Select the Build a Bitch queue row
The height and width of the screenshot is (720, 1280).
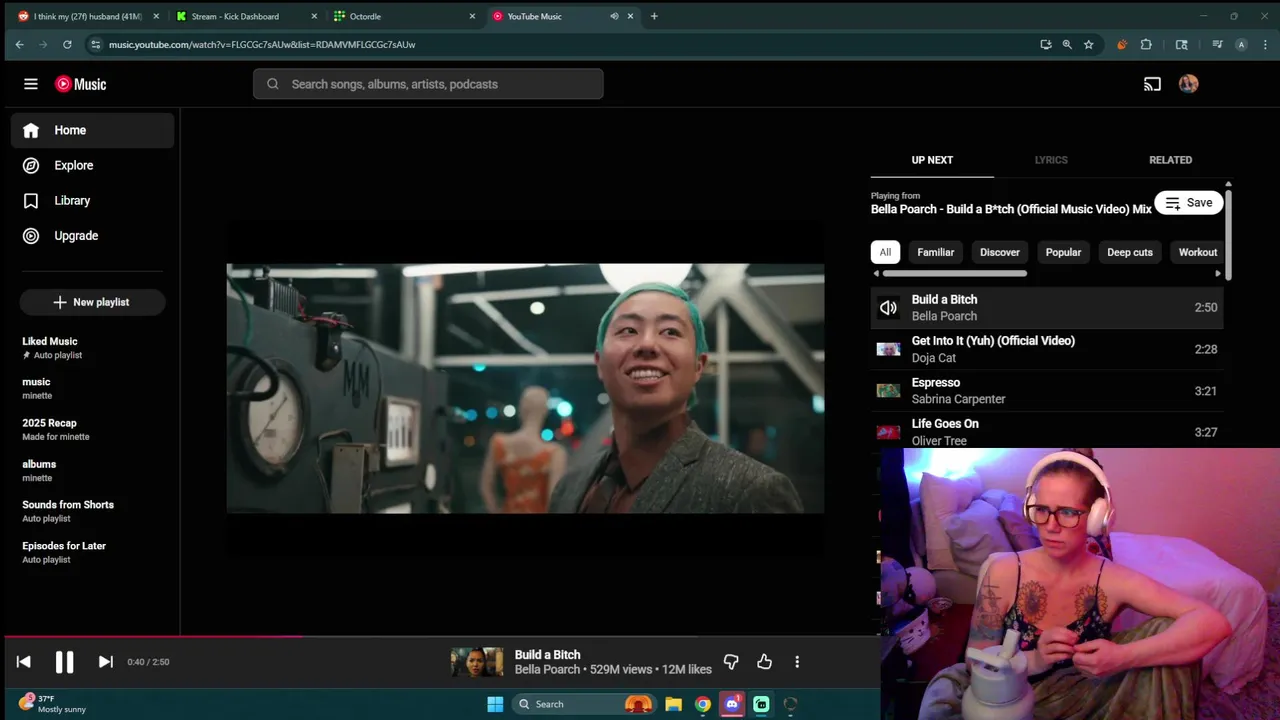[1047, 308]
